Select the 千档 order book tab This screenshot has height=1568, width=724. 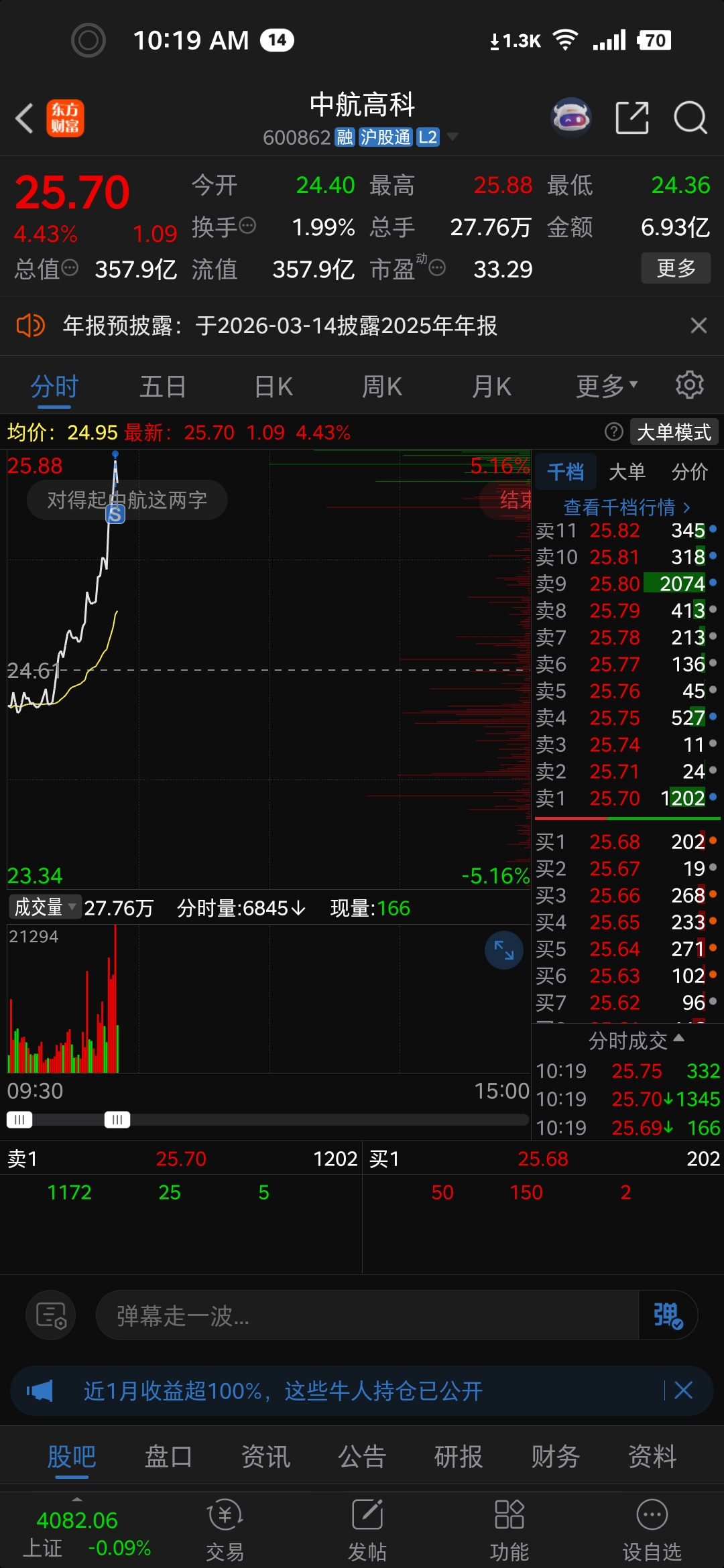565,472
